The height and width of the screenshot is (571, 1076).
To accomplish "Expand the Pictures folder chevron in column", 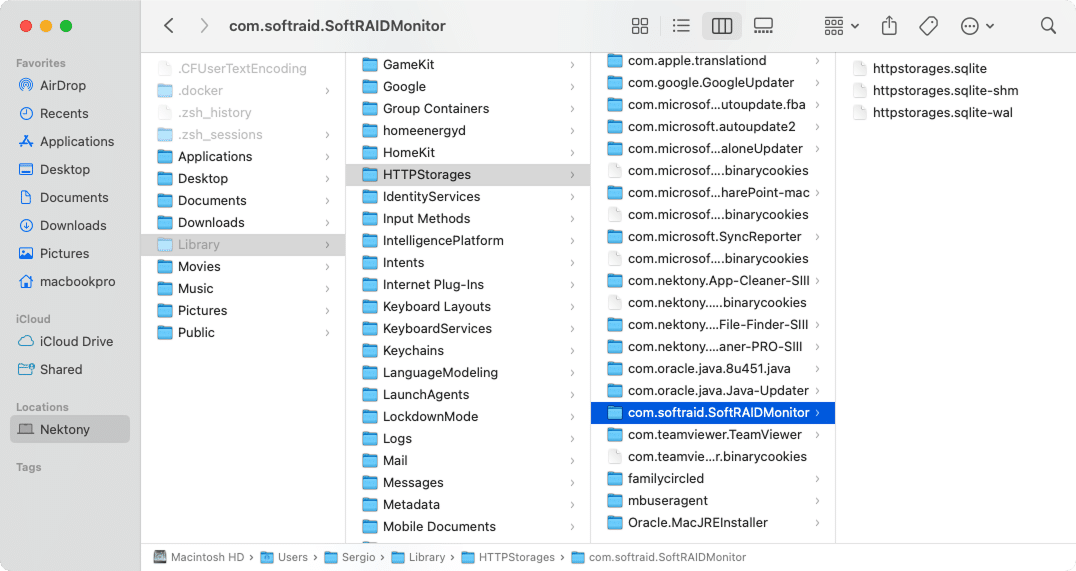I will (x=327, y=311).
